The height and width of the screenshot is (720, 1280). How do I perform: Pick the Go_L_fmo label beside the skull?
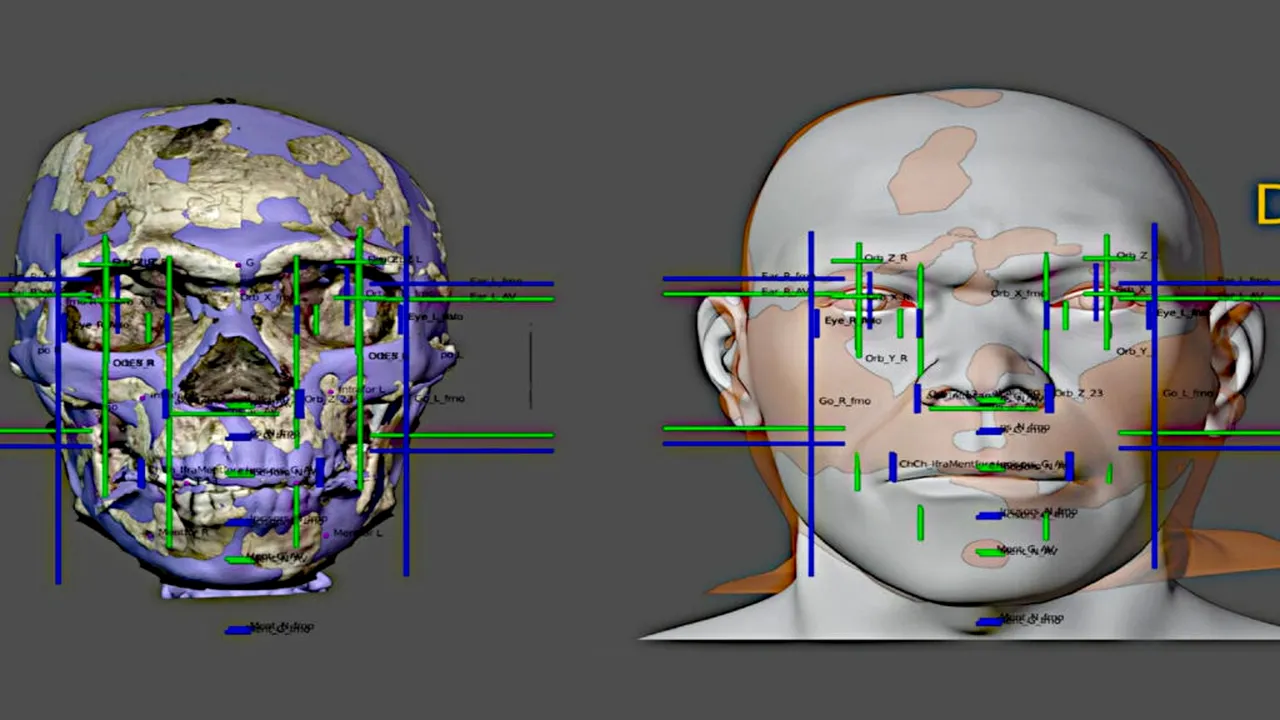point(440,398)
